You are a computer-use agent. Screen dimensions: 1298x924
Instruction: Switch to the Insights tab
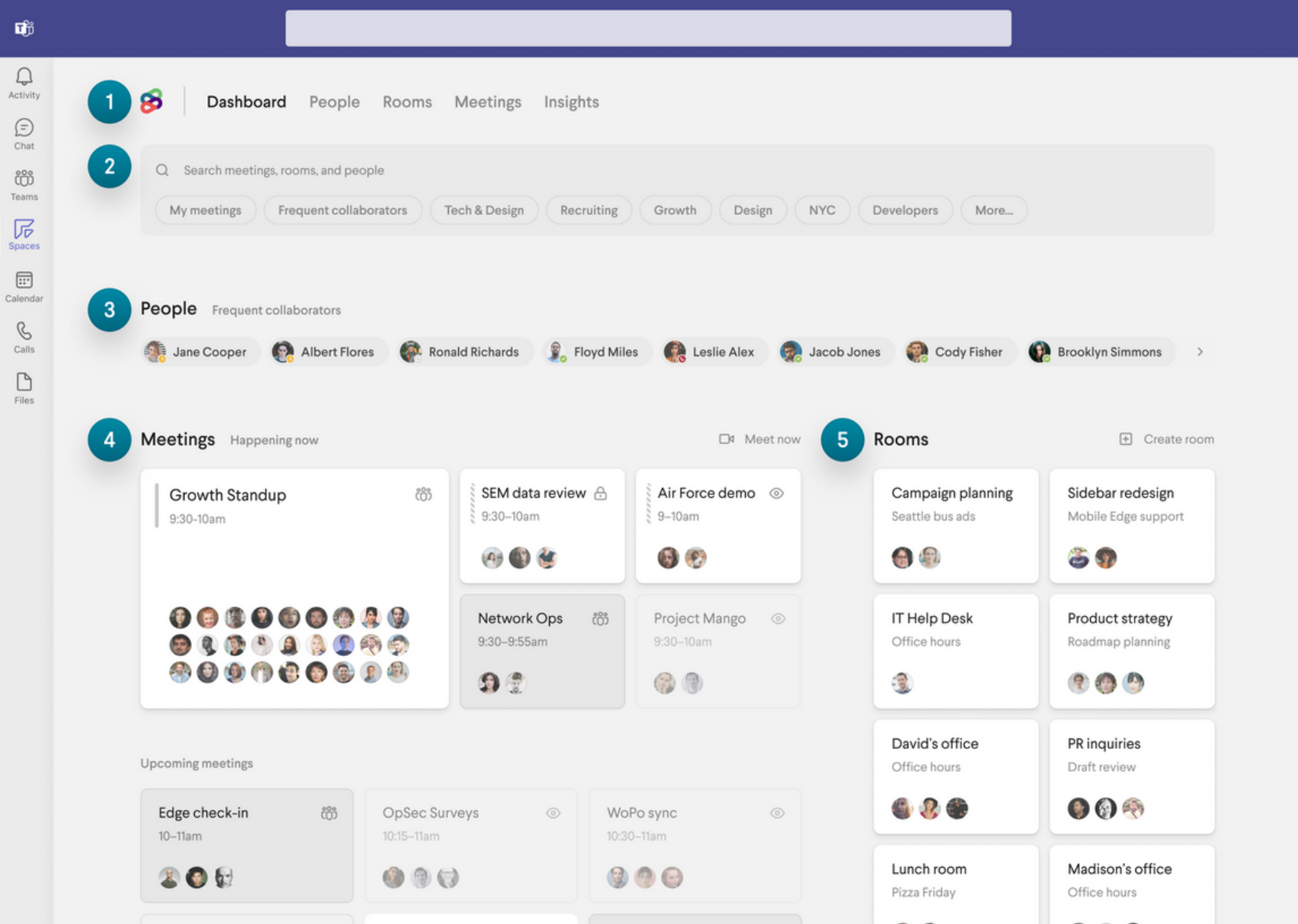[571, 102]
